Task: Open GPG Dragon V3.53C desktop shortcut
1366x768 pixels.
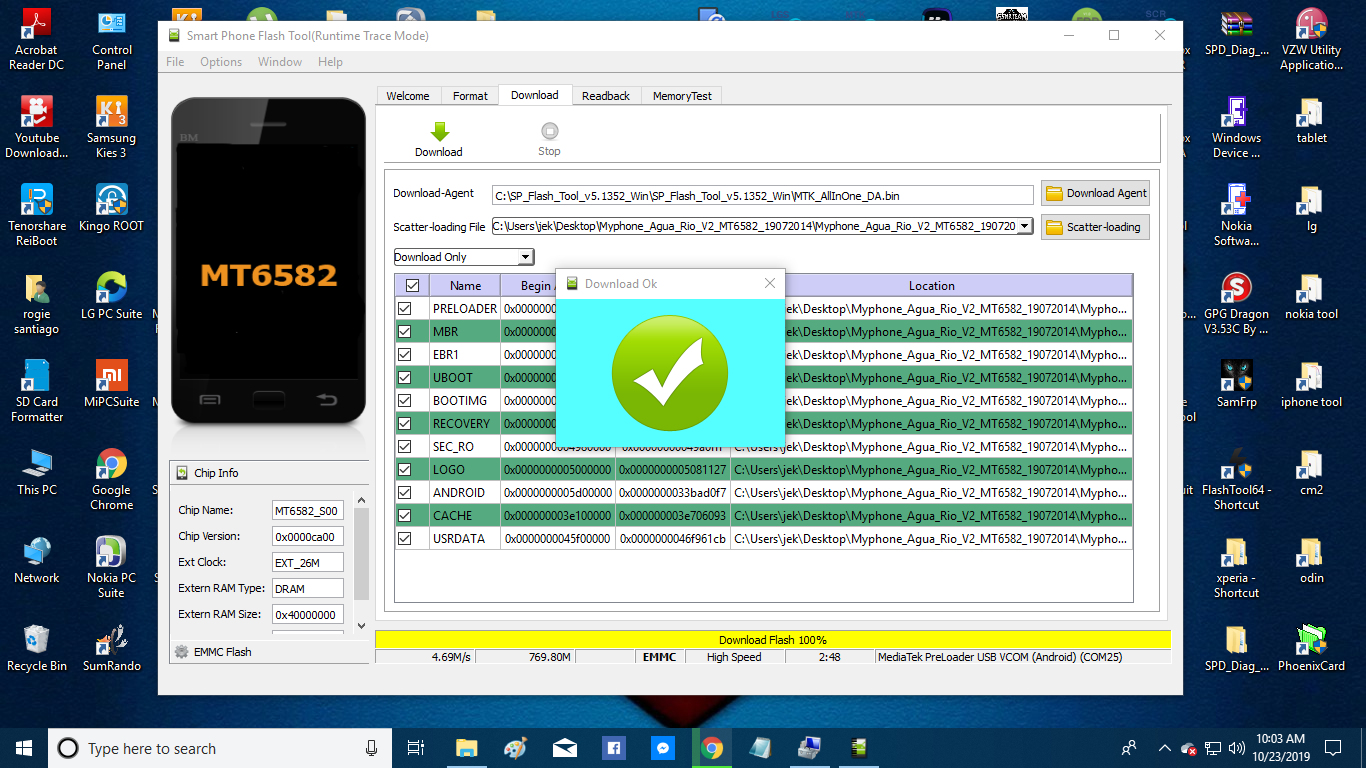Action: [x=1236, y=304]
